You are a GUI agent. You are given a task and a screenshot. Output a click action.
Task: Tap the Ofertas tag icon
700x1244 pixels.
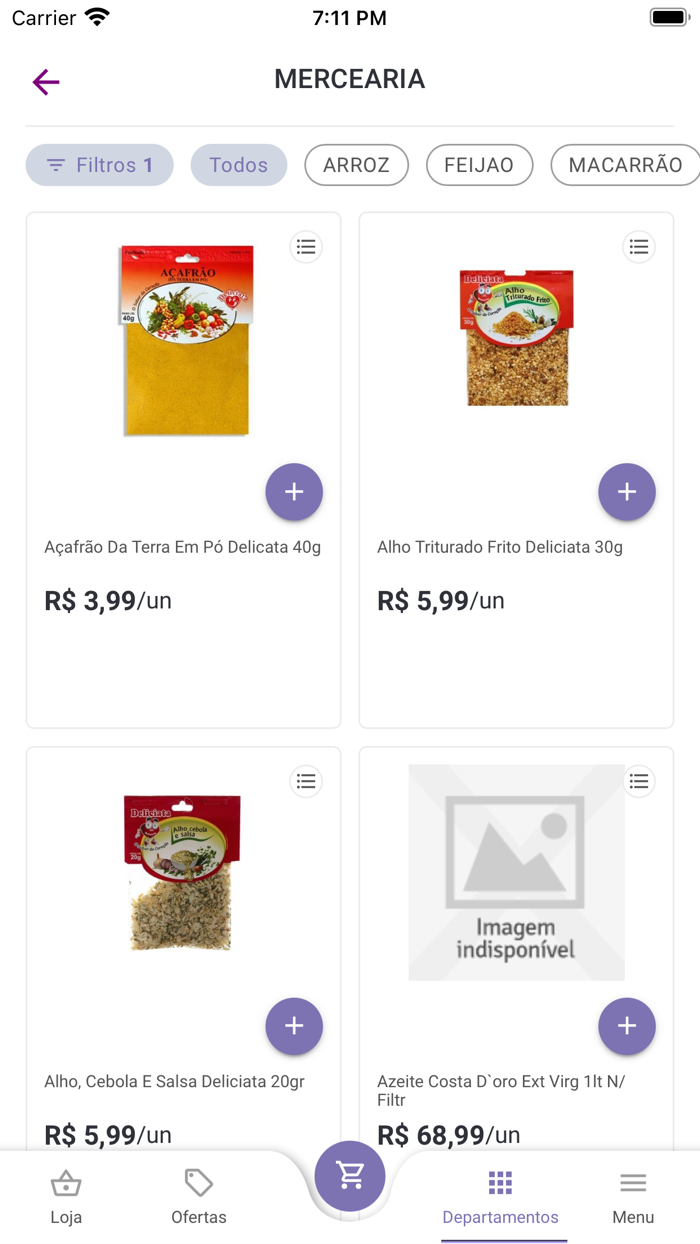pos(198,1183)
